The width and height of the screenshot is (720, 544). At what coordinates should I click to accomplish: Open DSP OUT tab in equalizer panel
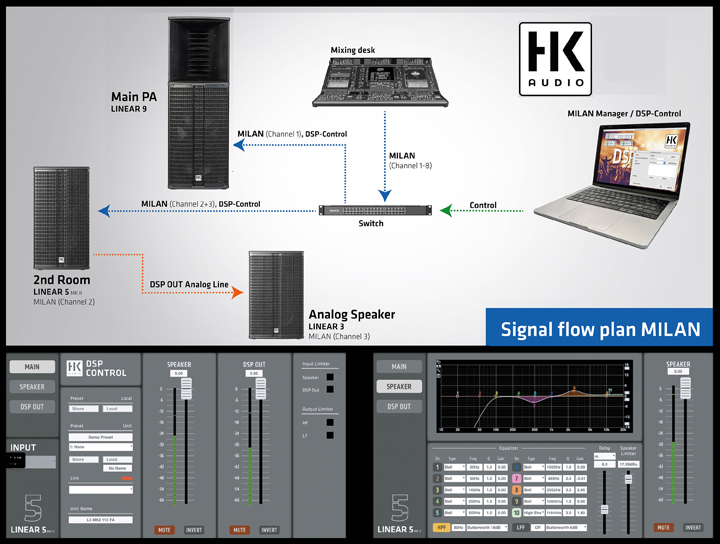point(399,406)
